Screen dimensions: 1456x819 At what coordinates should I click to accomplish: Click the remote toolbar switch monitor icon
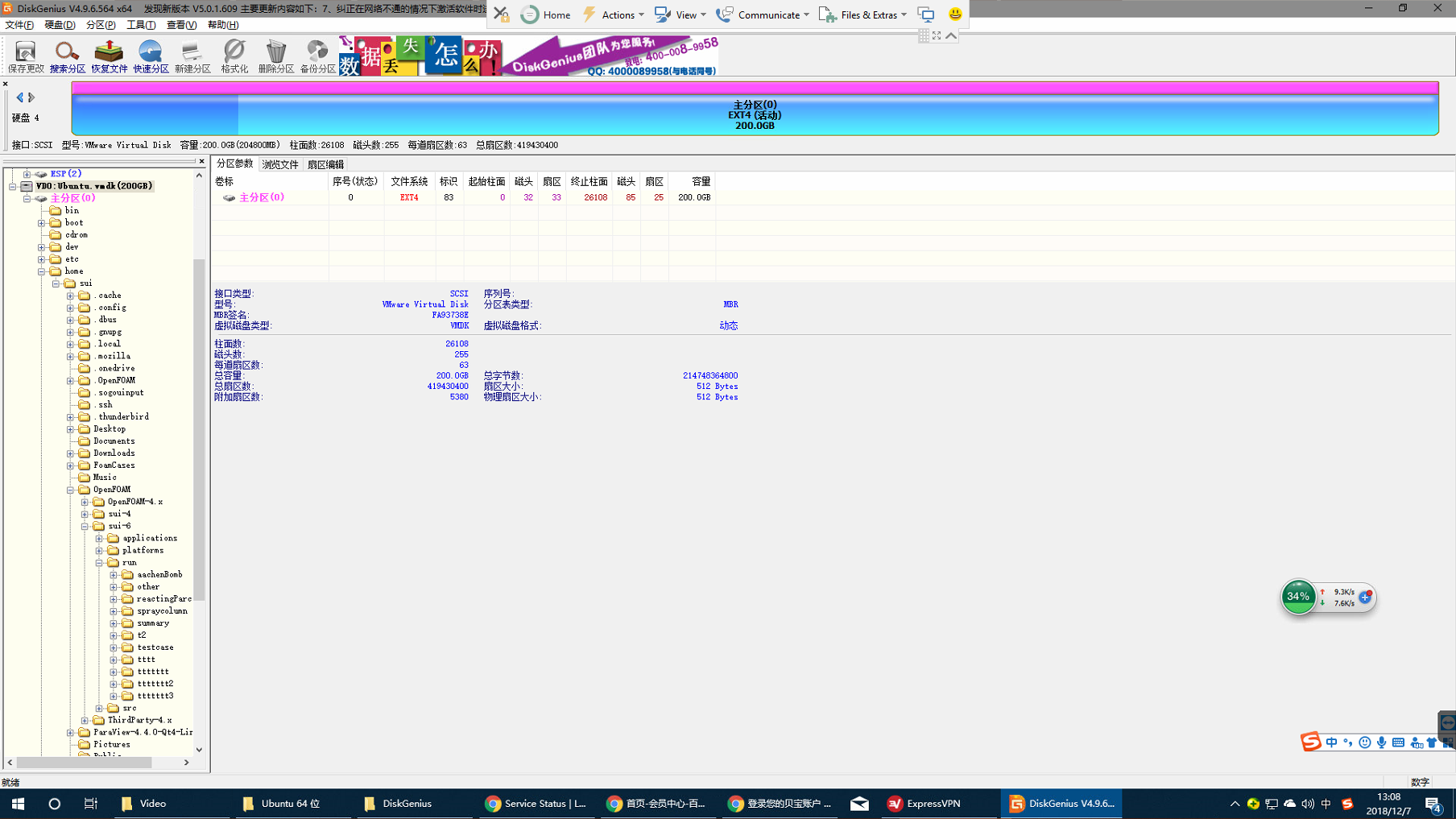pyautogui.click(x=926, y=14)
